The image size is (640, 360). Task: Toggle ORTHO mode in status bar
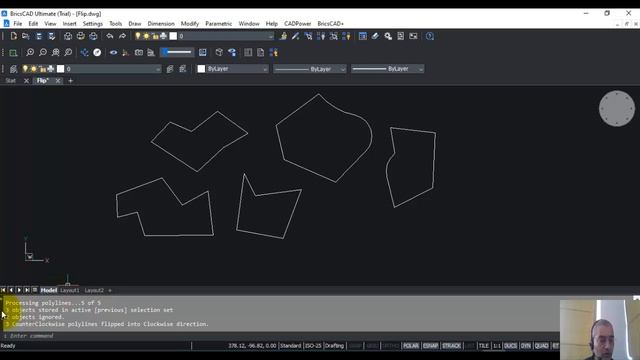390,346
